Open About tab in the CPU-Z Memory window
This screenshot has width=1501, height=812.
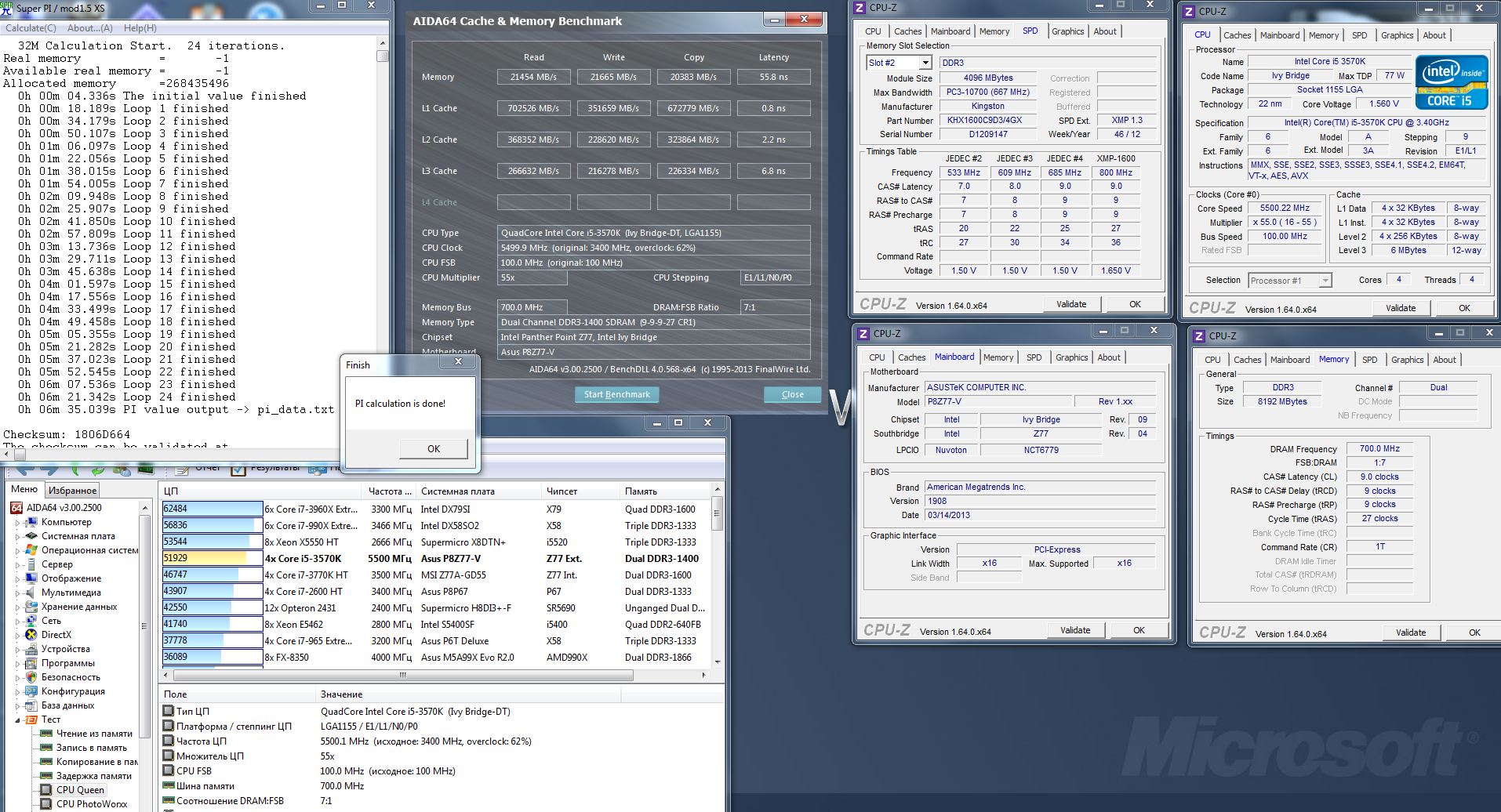tap(1445, 360)
